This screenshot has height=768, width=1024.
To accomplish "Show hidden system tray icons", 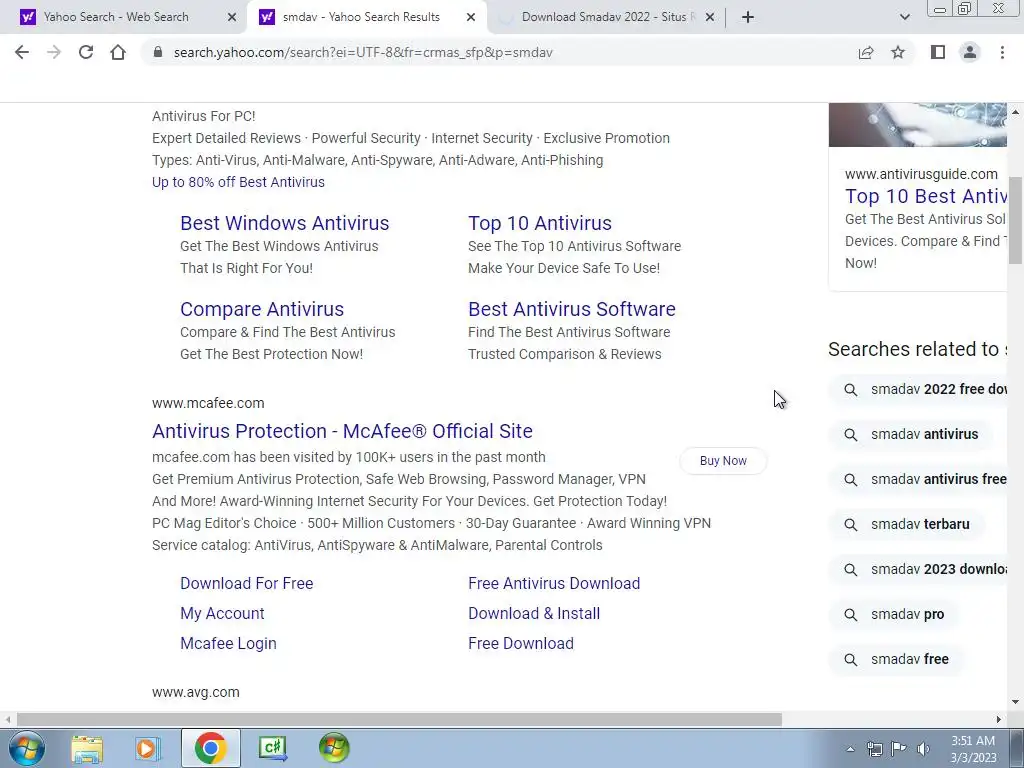I will [x=850, y=749].
